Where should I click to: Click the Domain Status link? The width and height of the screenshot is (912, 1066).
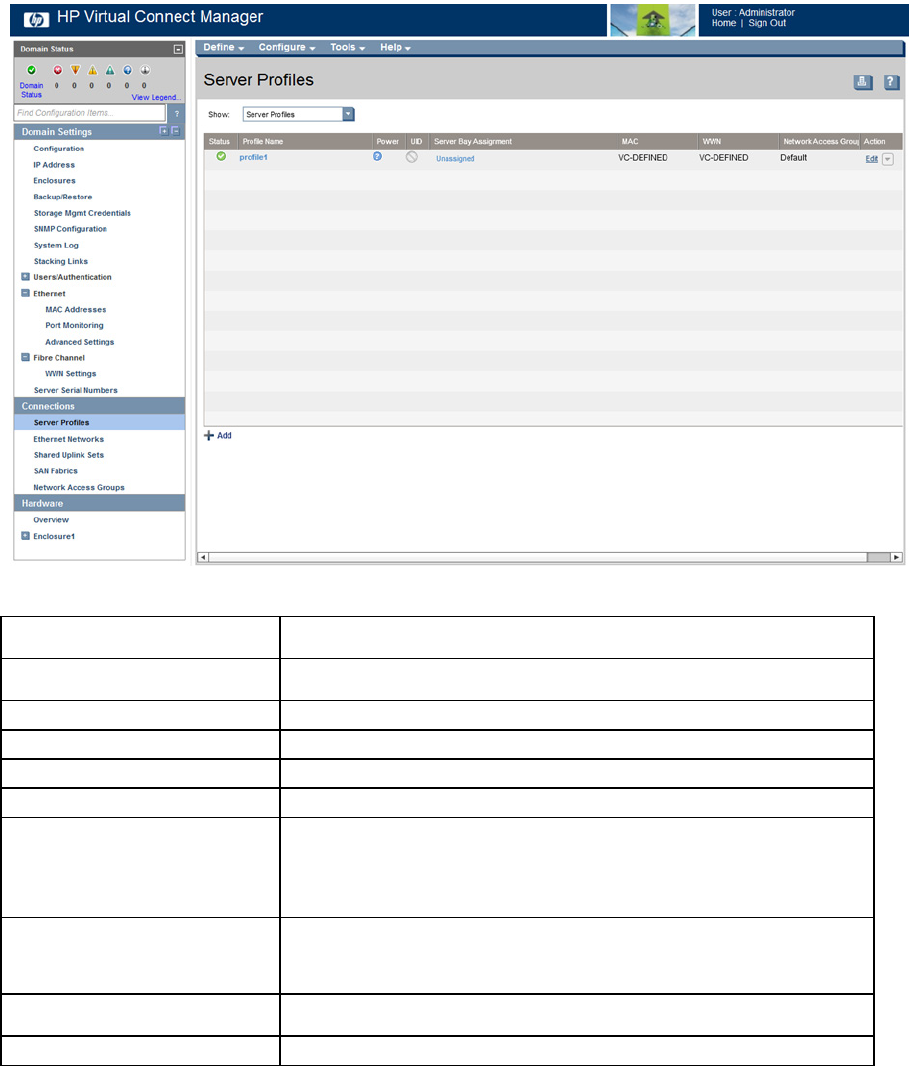(31, 90)
